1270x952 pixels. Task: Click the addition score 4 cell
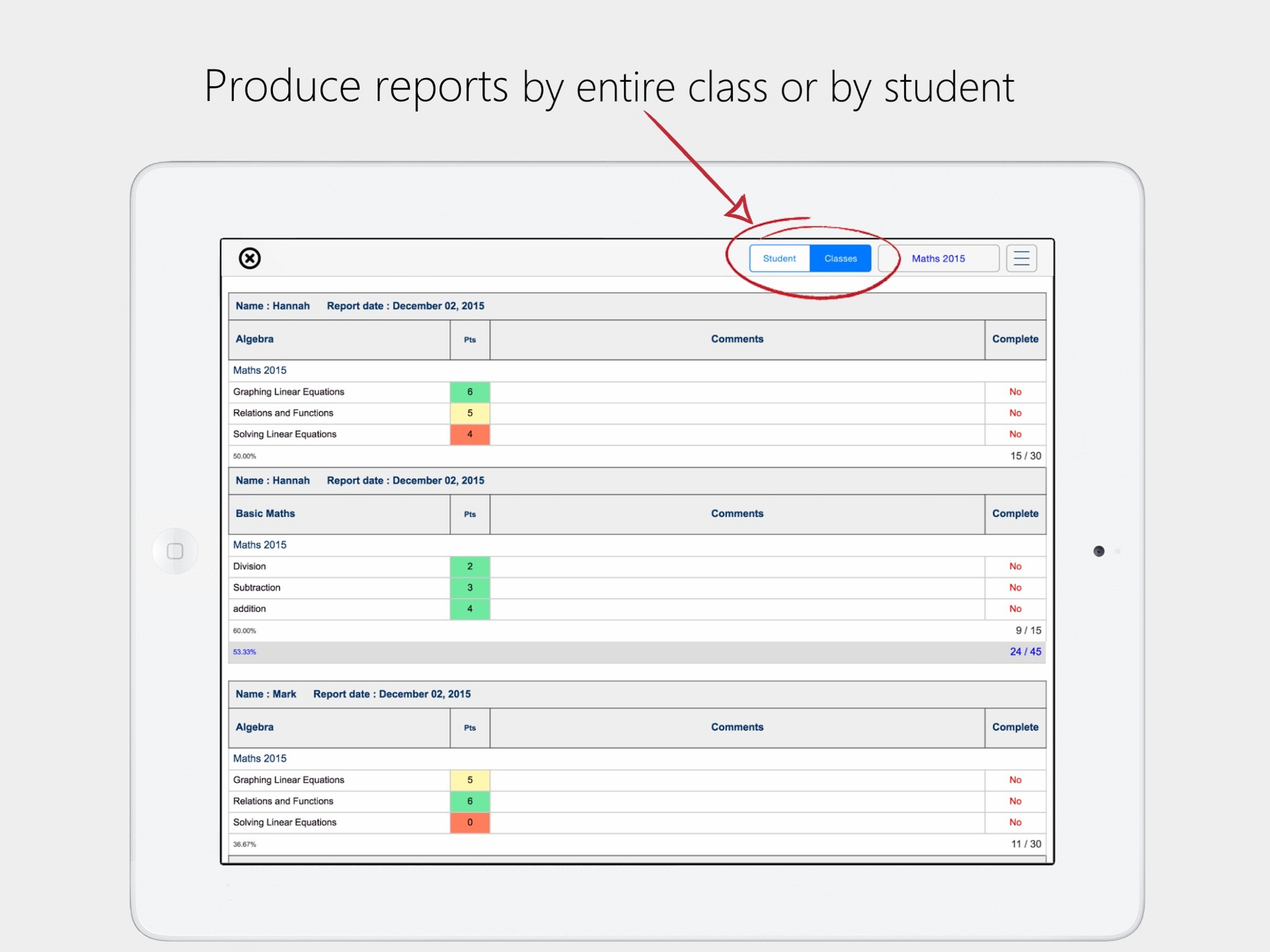470,608
